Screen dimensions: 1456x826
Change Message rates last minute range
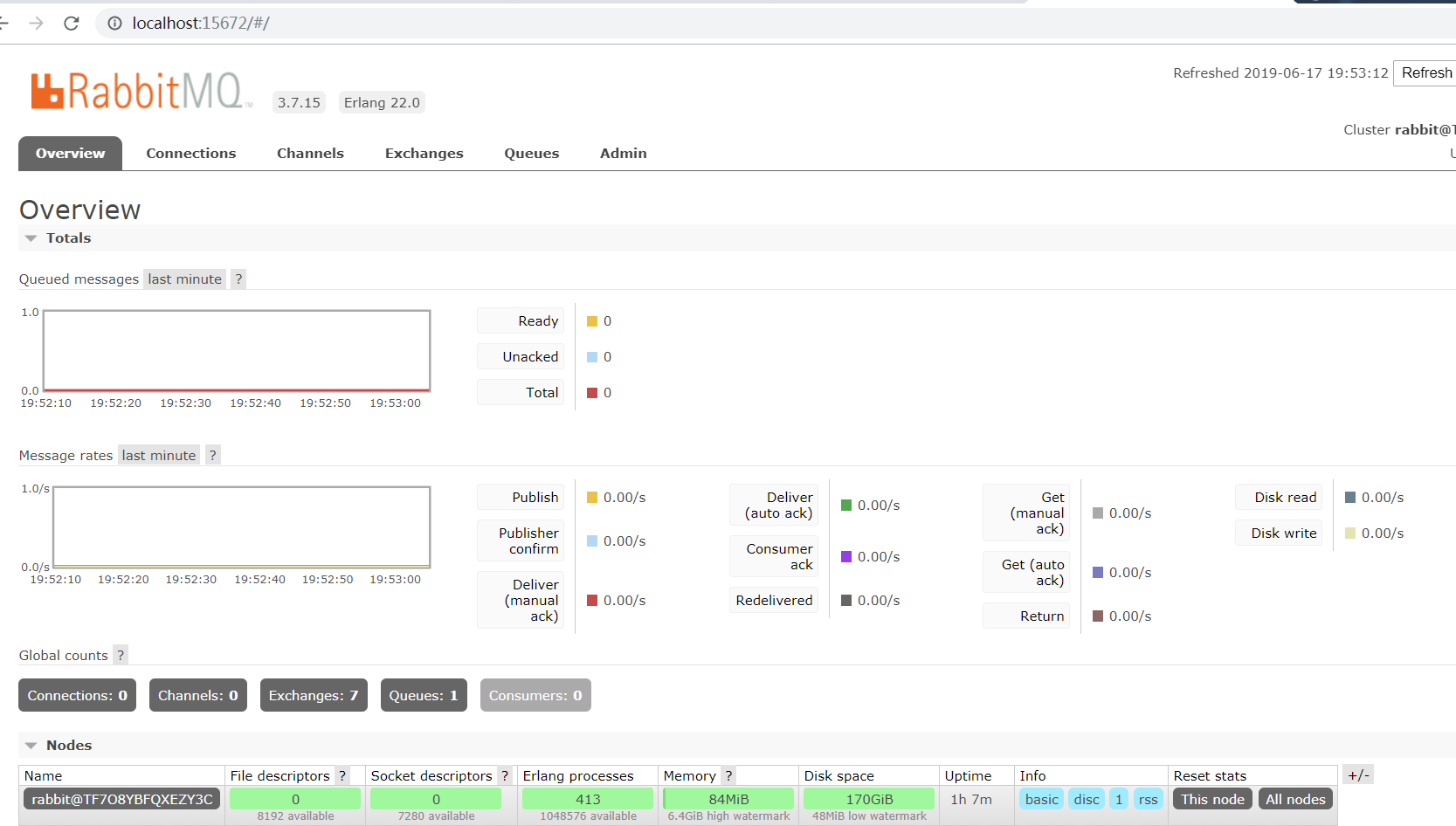pyautogui.click(x=159, y=456)
